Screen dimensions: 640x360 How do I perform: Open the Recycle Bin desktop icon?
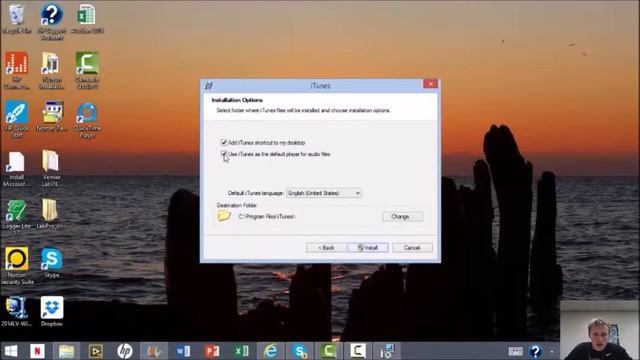pos(16,19)
